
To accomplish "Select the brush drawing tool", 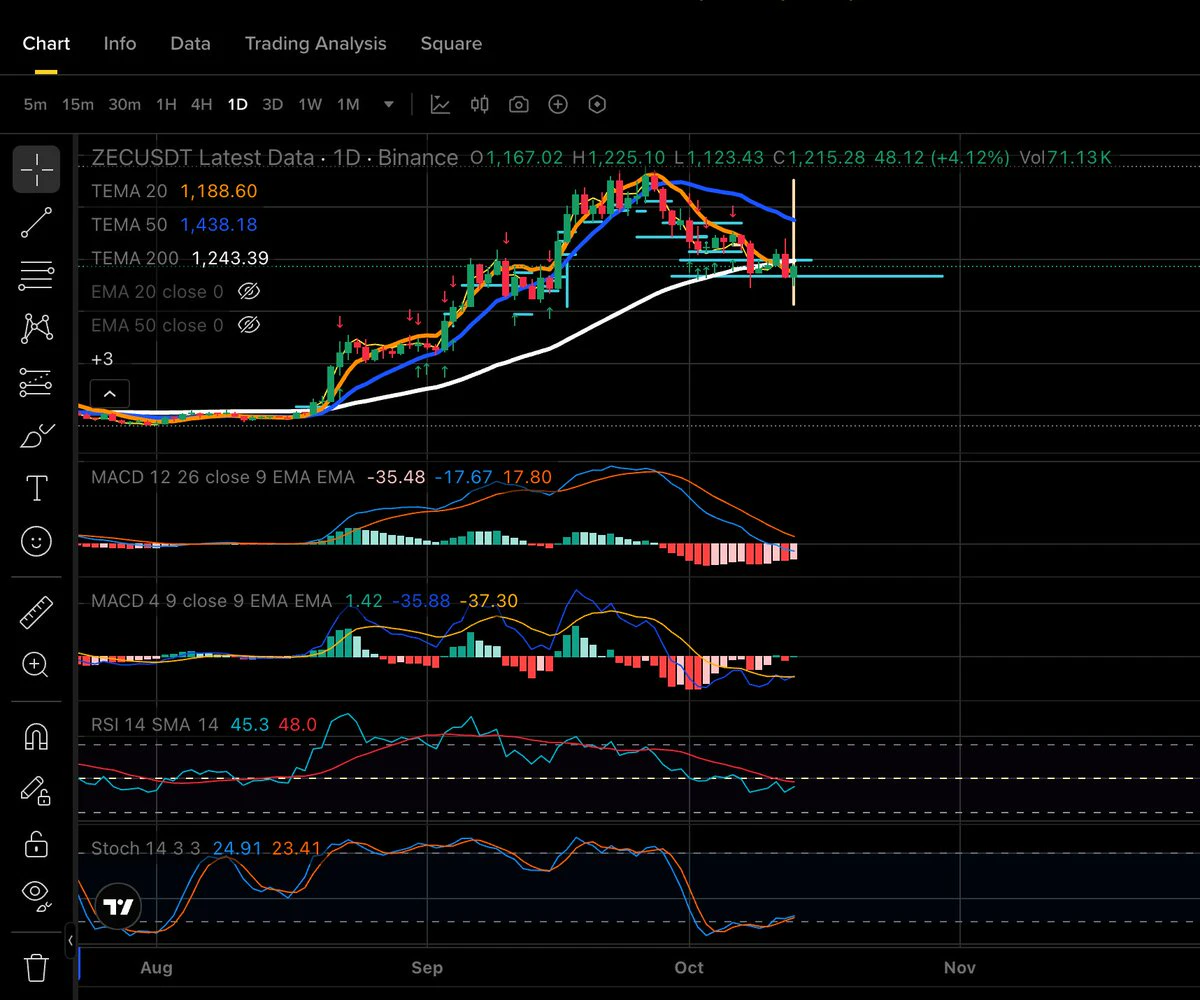I will 36,435.
